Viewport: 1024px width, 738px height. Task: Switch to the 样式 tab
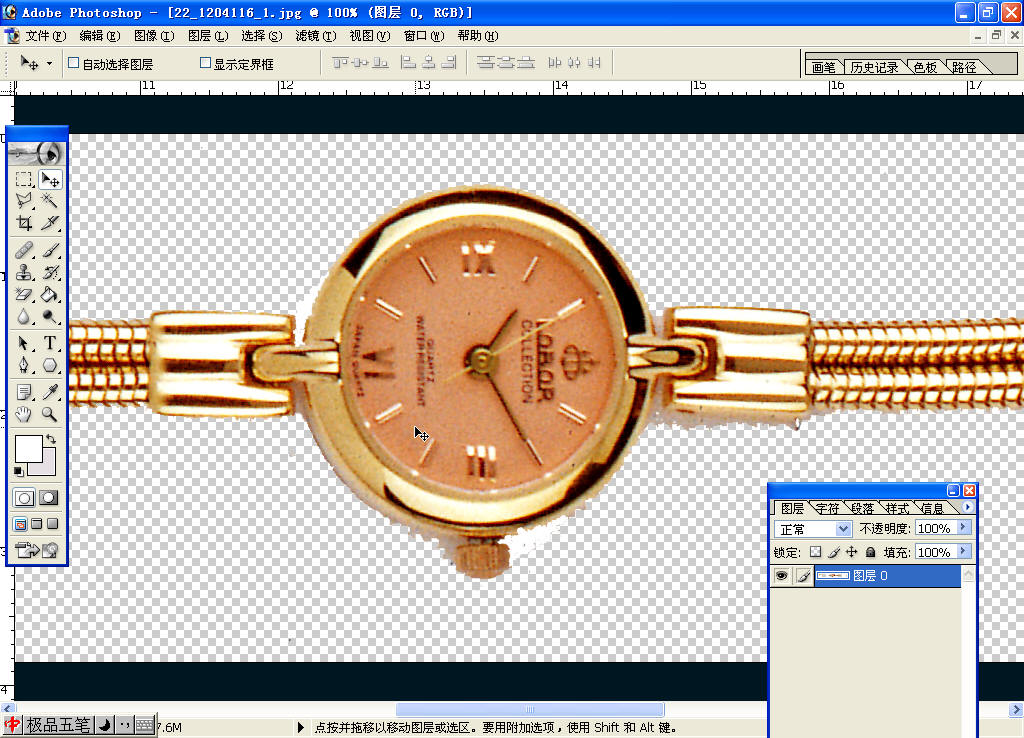897,508
